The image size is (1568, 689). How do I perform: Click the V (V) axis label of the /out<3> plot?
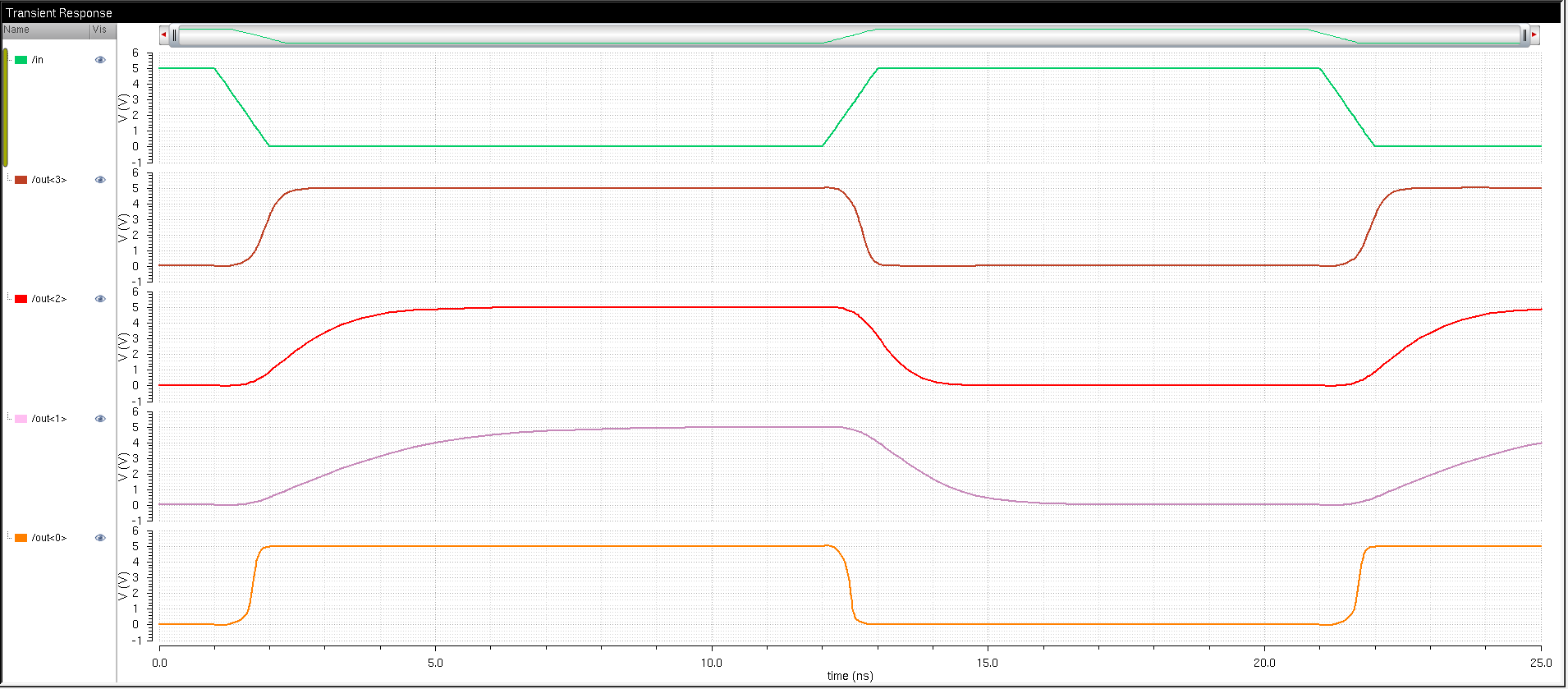click(x=123, y=227)
